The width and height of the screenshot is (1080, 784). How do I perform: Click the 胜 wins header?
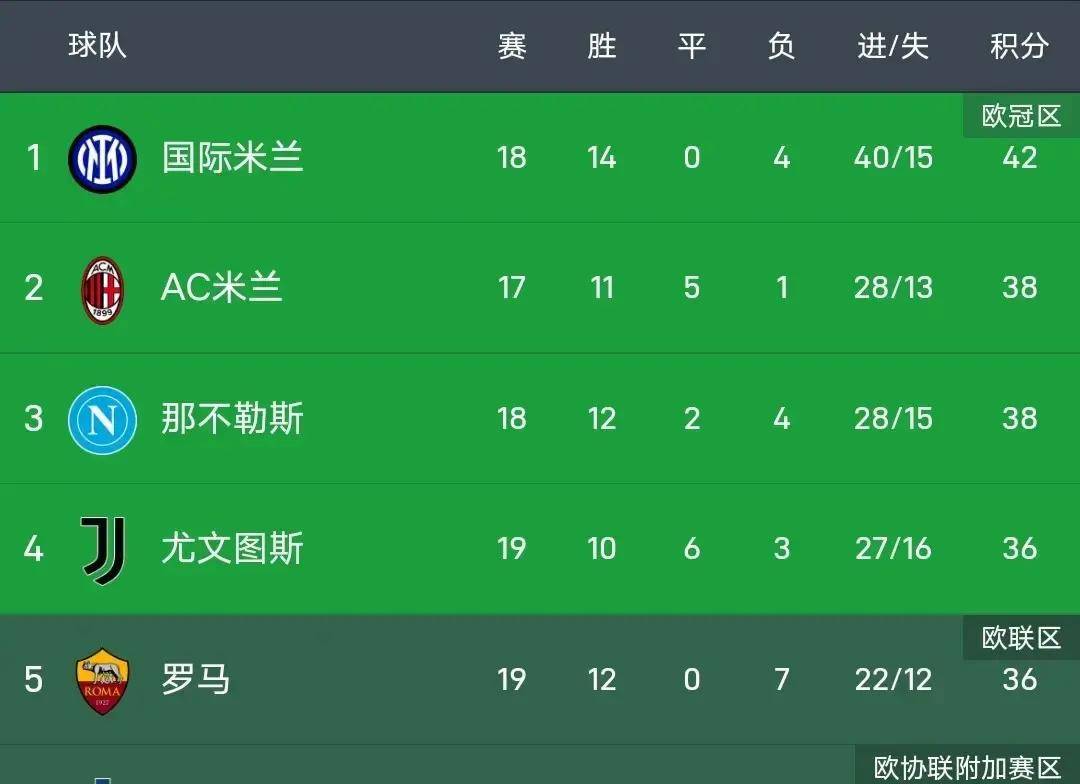[601, 45]
